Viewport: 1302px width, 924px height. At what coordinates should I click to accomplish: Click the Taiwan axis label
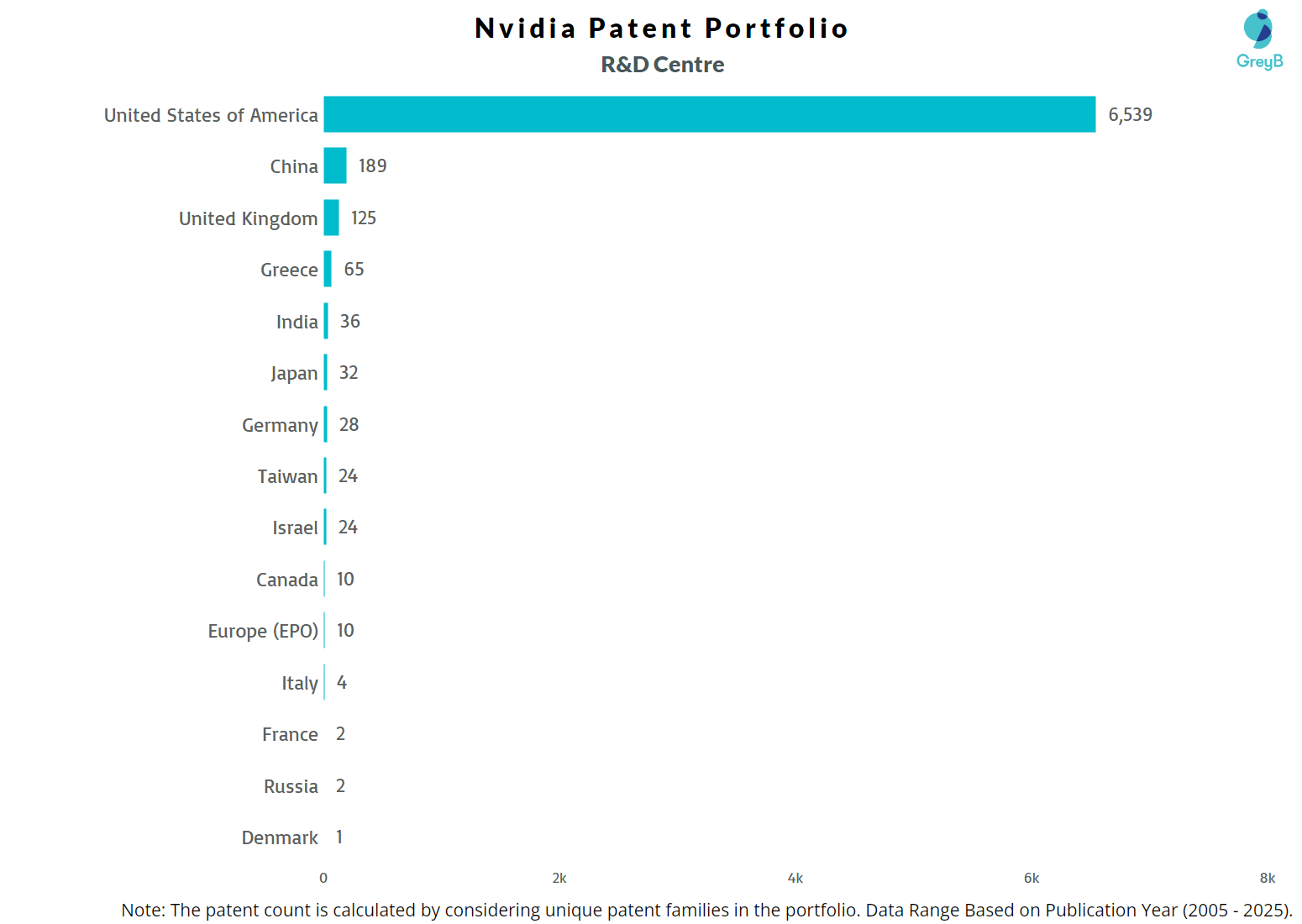[x=287, y=477]
